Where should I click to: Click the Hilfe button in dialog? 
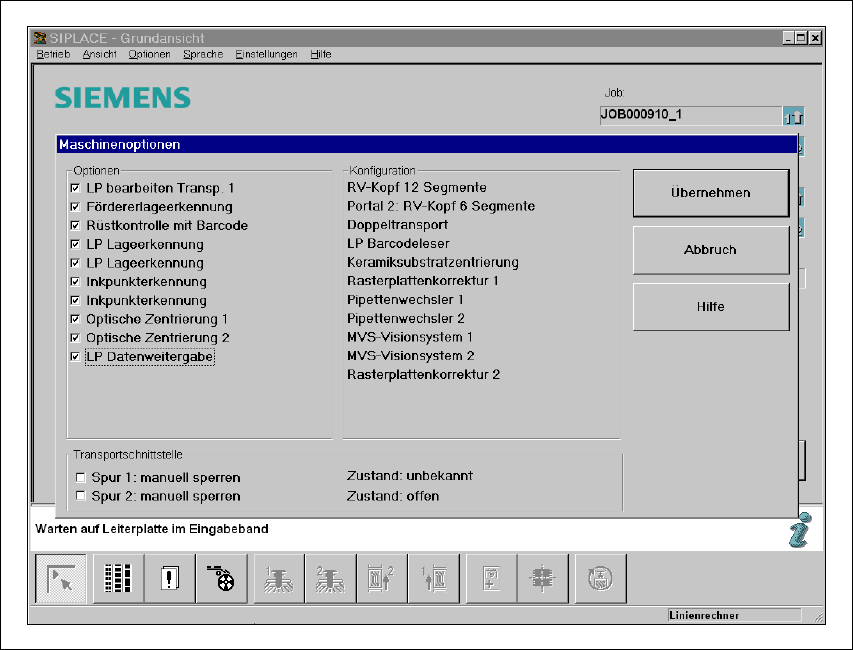[x=711, y=307]
